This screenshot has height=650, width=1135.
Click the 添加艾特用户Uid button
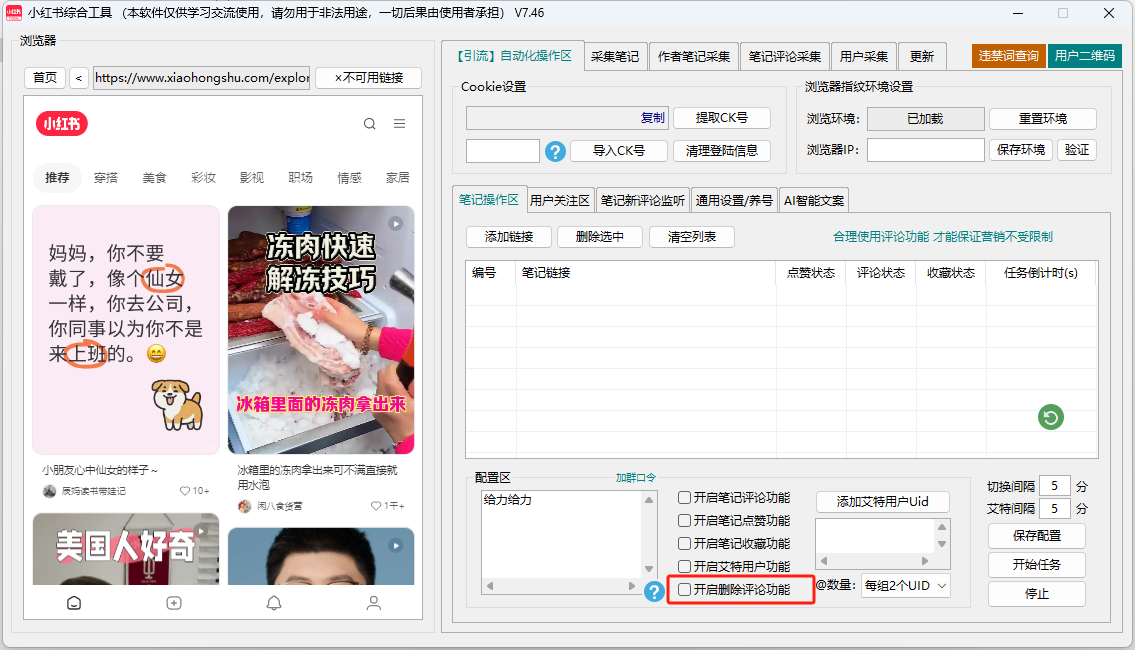(x=882, y=502)
